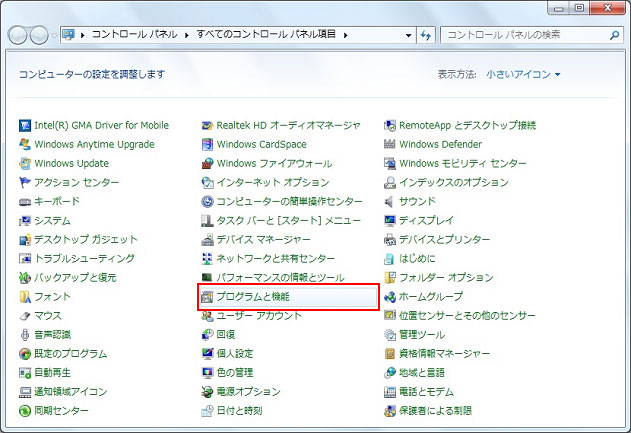This screenshot has width=631, height=433.
Task: Open the 自動再生 icon
Action: pos(25,373)
